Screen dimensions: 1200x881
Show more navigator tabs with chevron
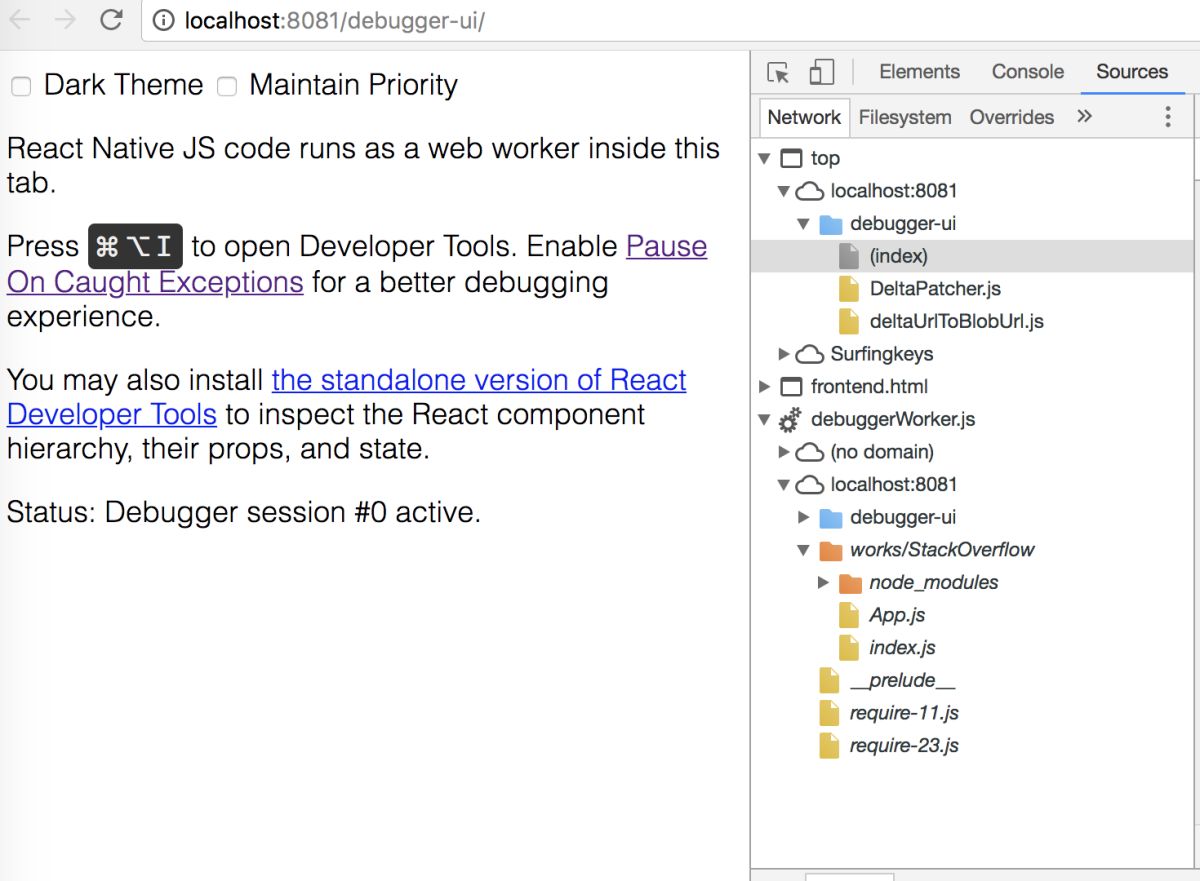pos(1084,116)
